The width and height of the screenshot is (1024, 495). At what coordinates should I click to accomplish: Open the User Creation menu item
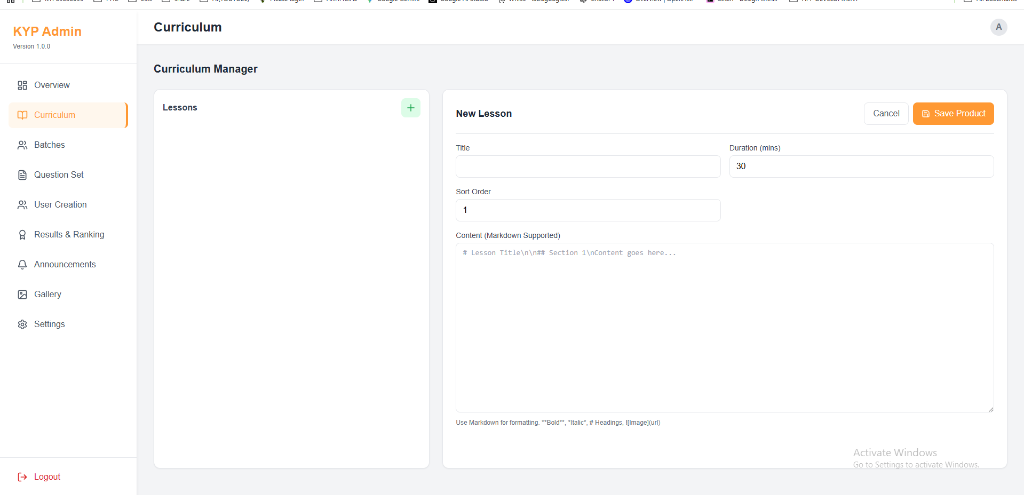(x=60, y=205)
